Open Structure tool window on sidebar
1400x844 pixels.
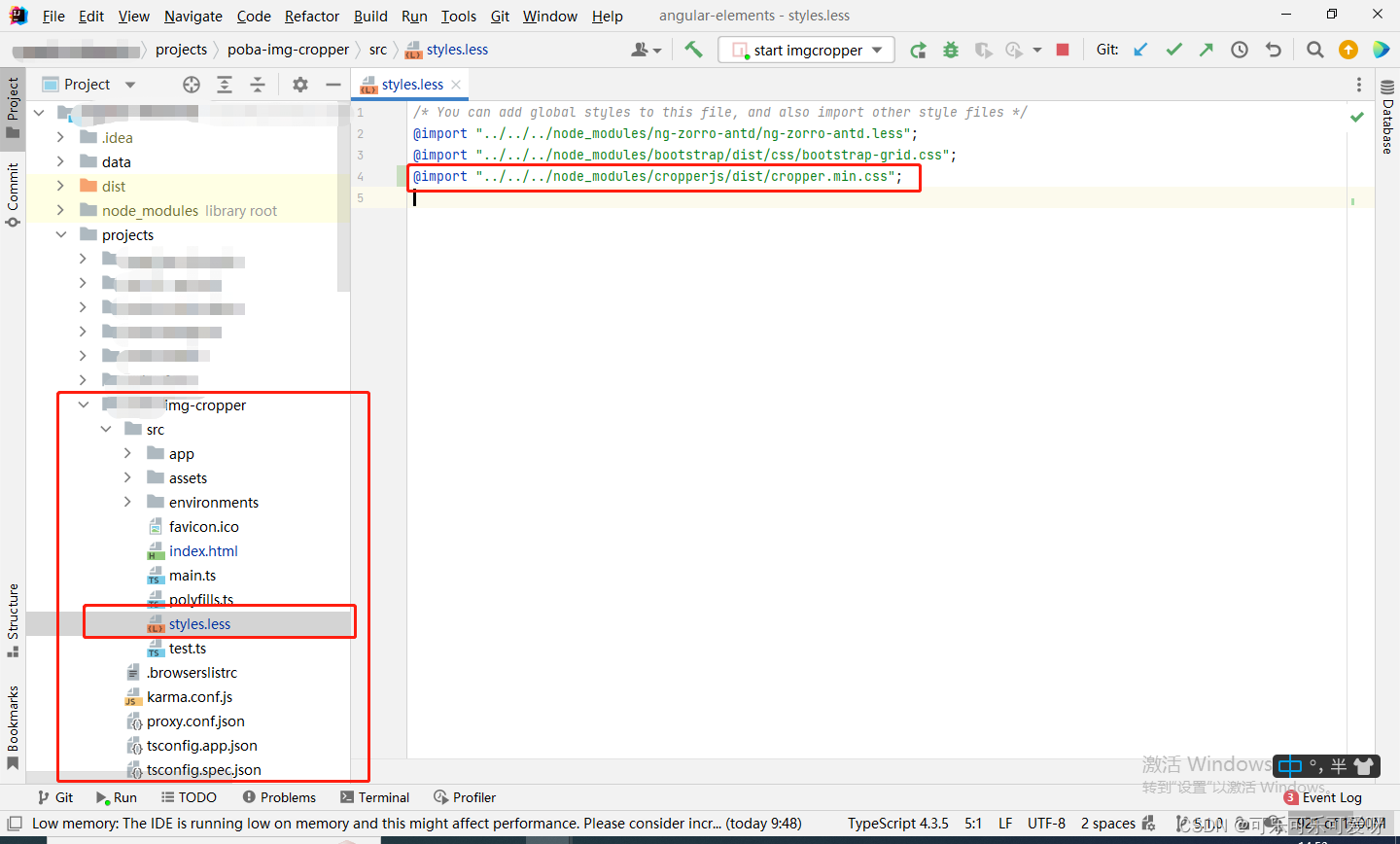(x=13, y=618)
